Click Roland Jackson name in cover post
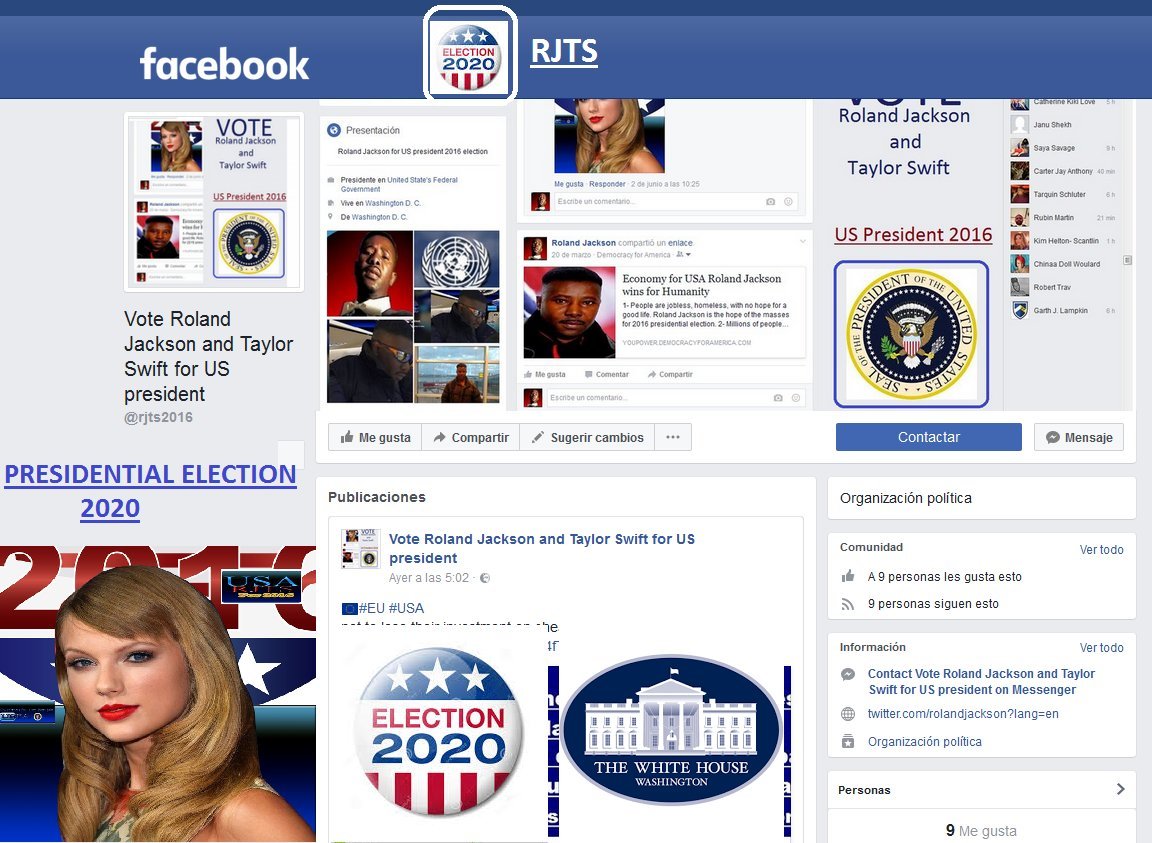Image resolution: width=1152 pixels, height=843 pixels. [x=583, y=243]
